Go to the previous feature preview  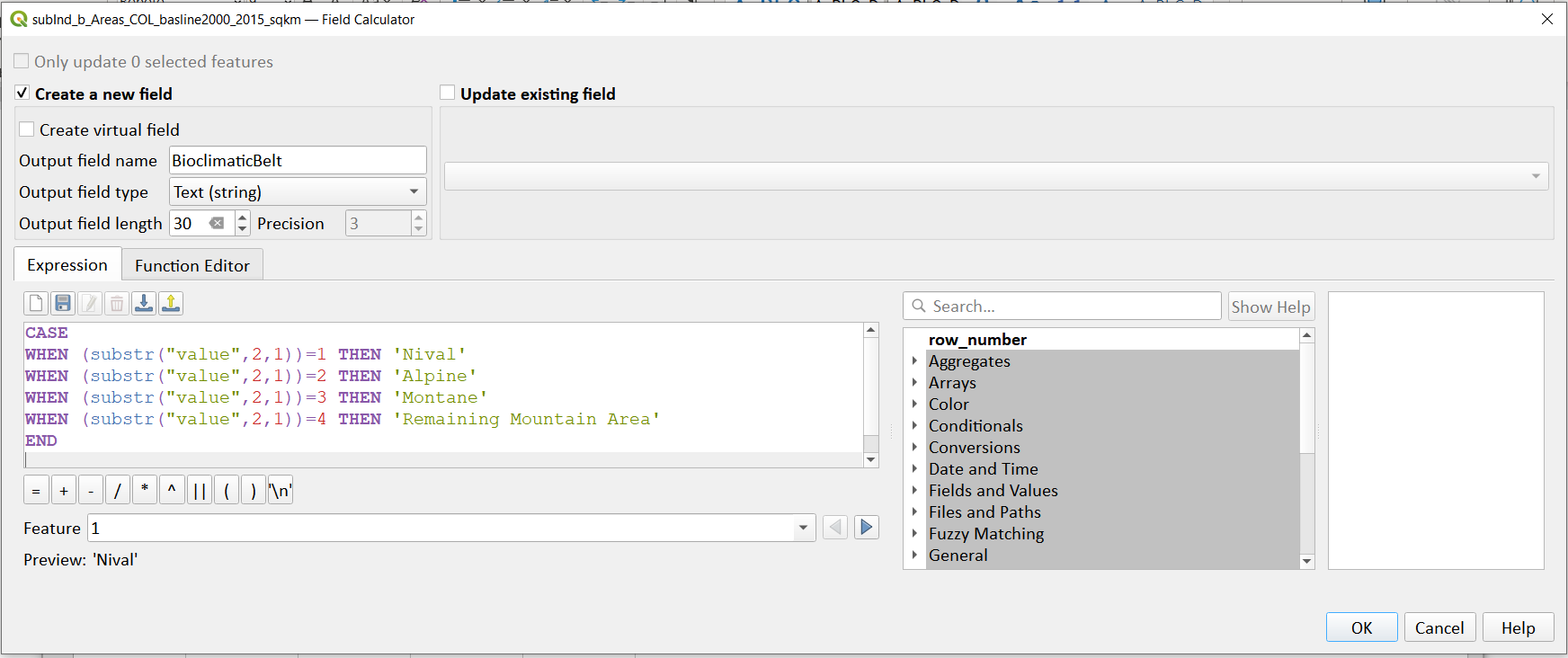click(835, 528)
